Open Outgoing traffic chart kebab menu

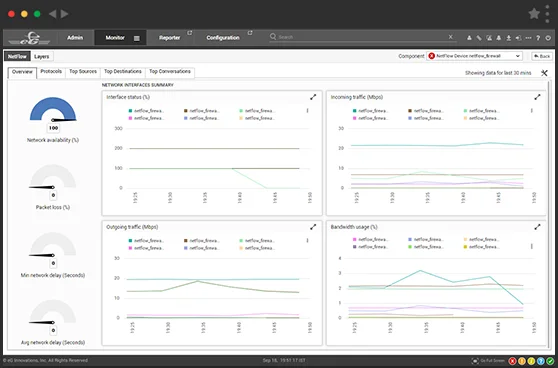(x=307, y=241)
